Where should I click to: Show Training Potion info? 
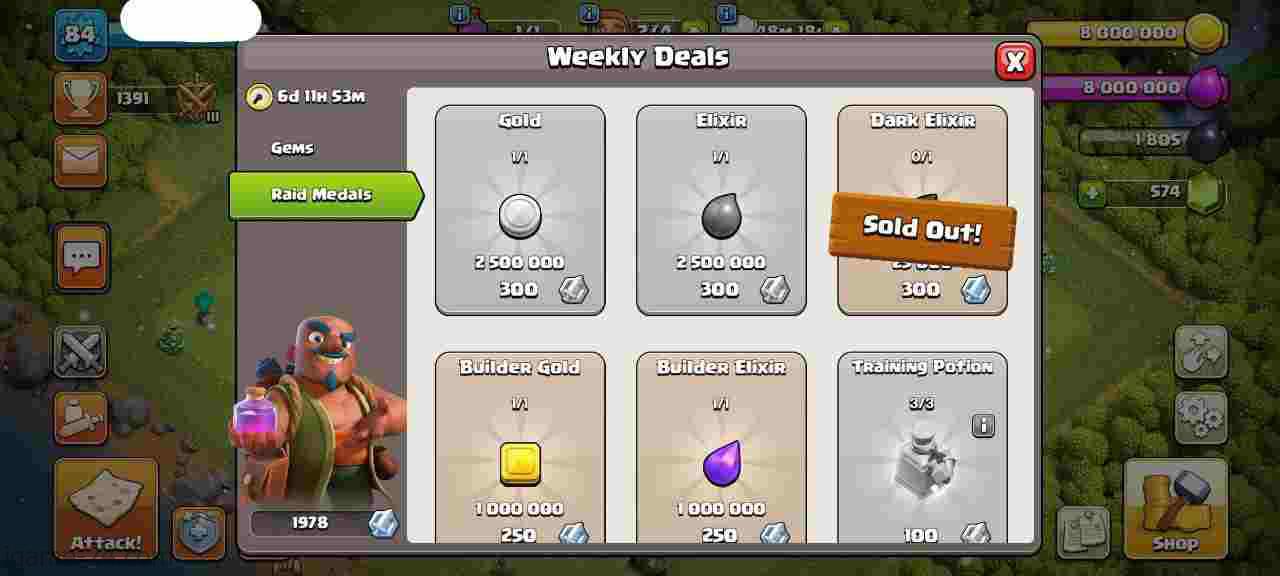click(983, 426)
